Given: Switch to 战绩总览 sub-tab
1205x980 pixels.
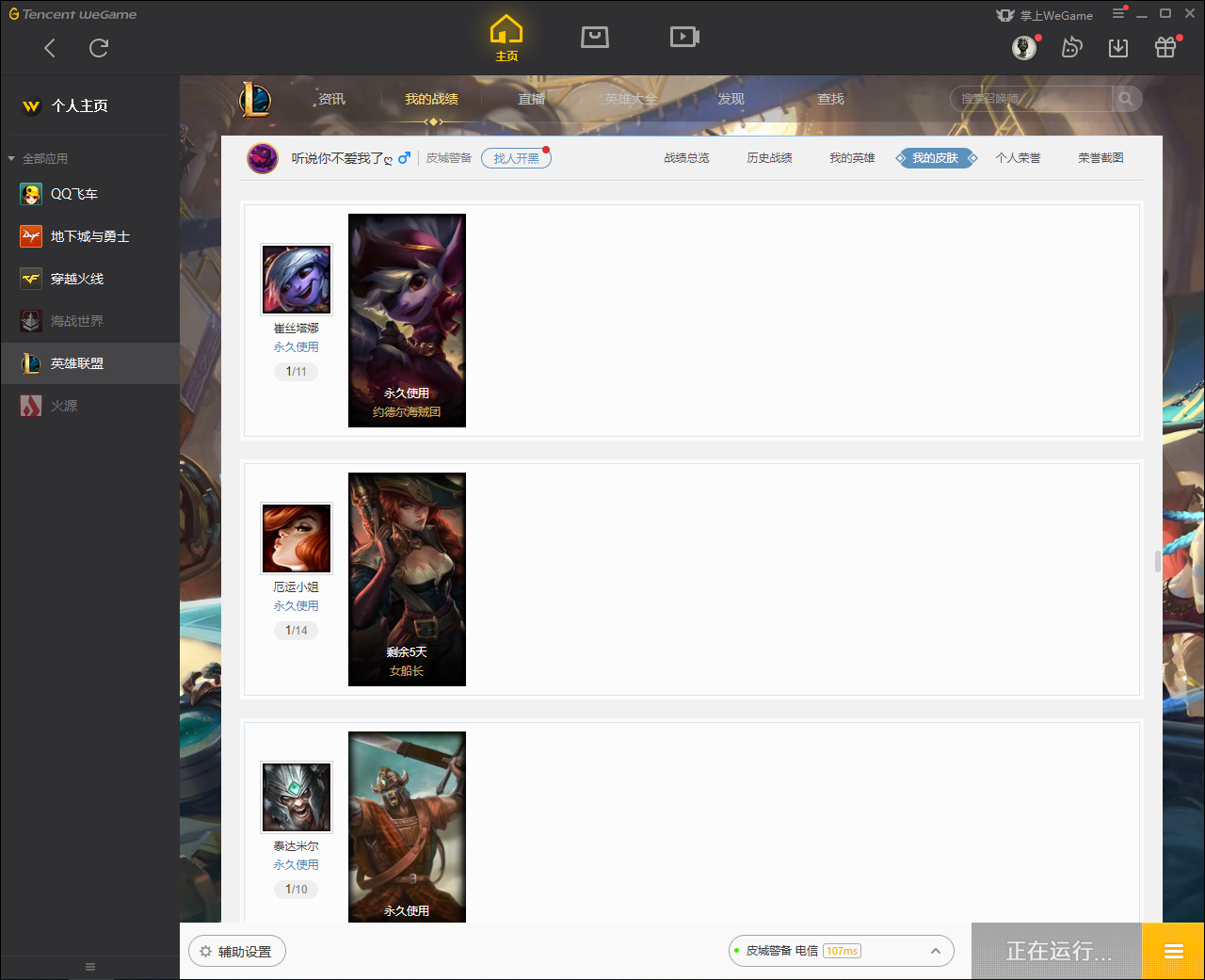Looking at the screenshot, I should tap(686, 158).
